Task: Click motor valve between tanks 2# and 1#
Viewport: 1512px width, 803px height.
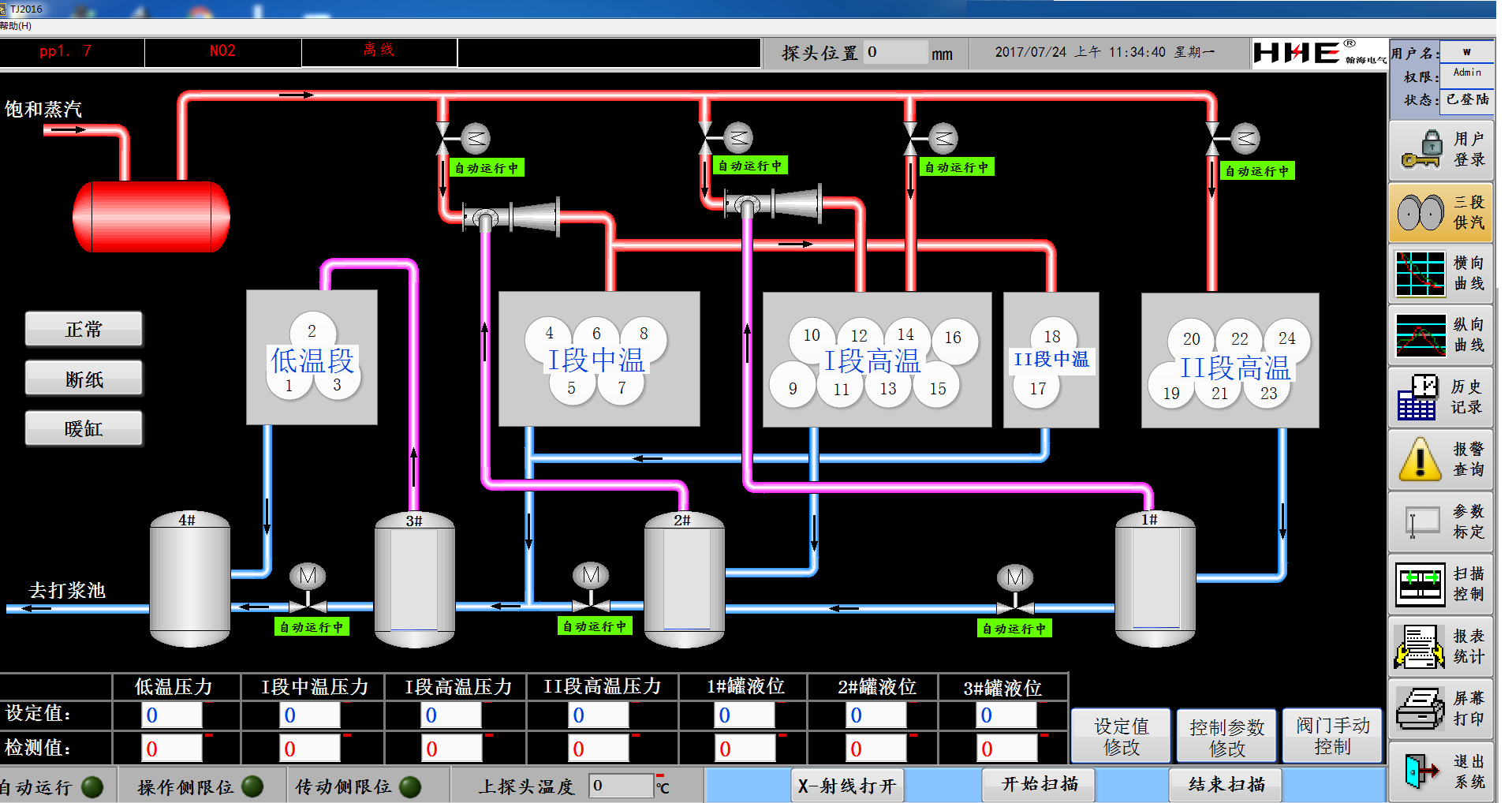Action: tap(1015, 589)
